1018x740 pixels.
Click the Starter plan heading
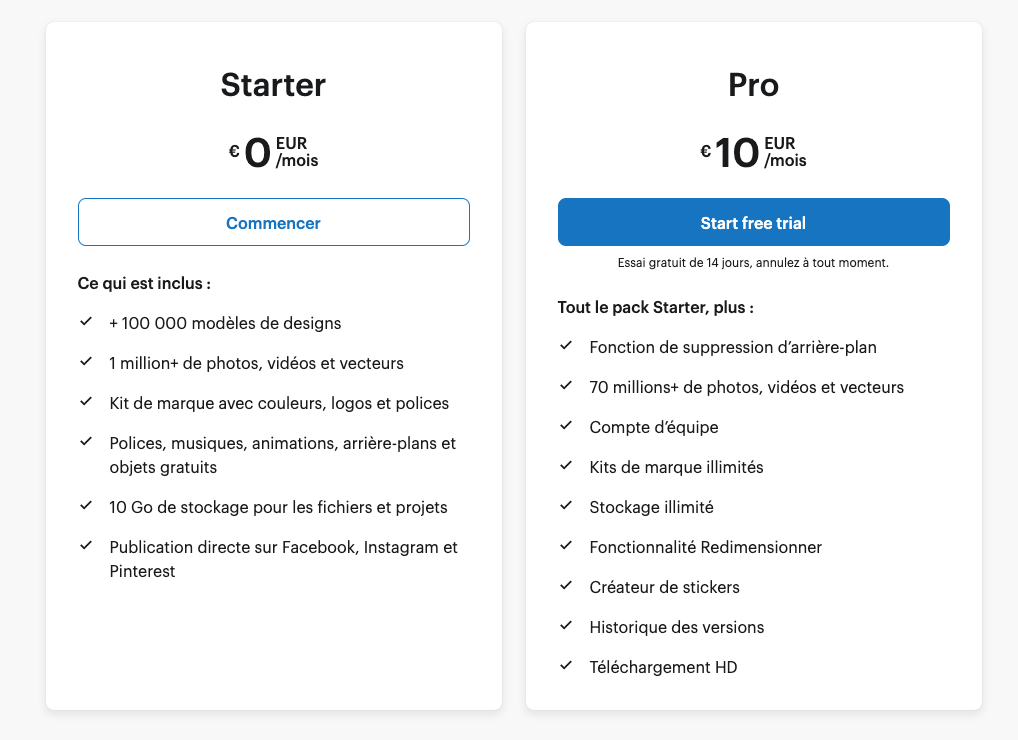(x=273, y=85)
